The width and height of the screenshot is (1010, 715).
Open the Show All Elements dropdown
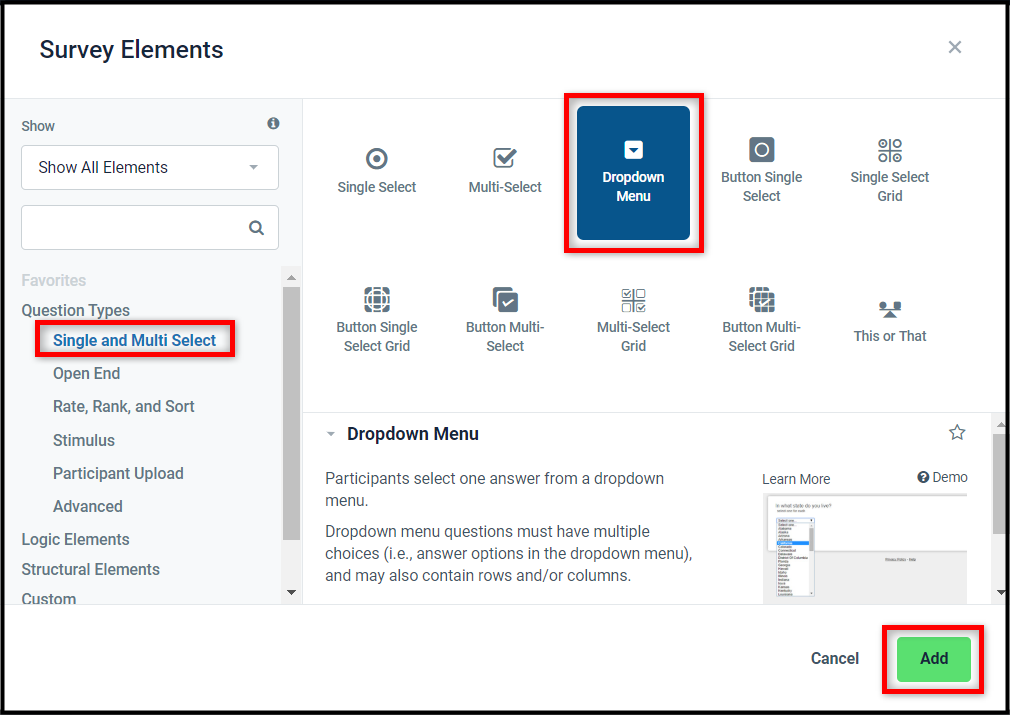(x=150, y=167)
